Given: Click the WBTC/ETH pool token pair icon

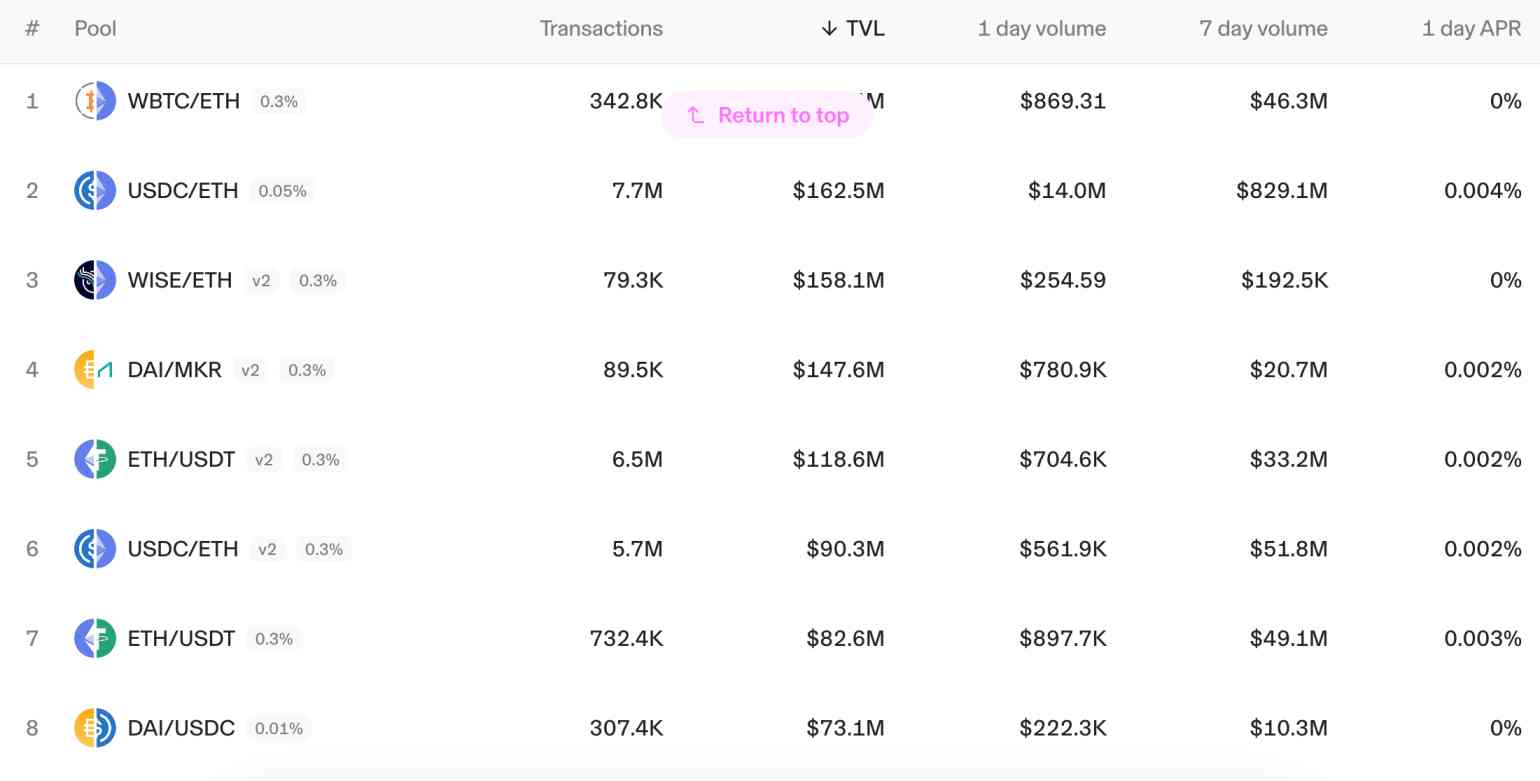Looking at the screenshot, I should (x=94, y=100).
